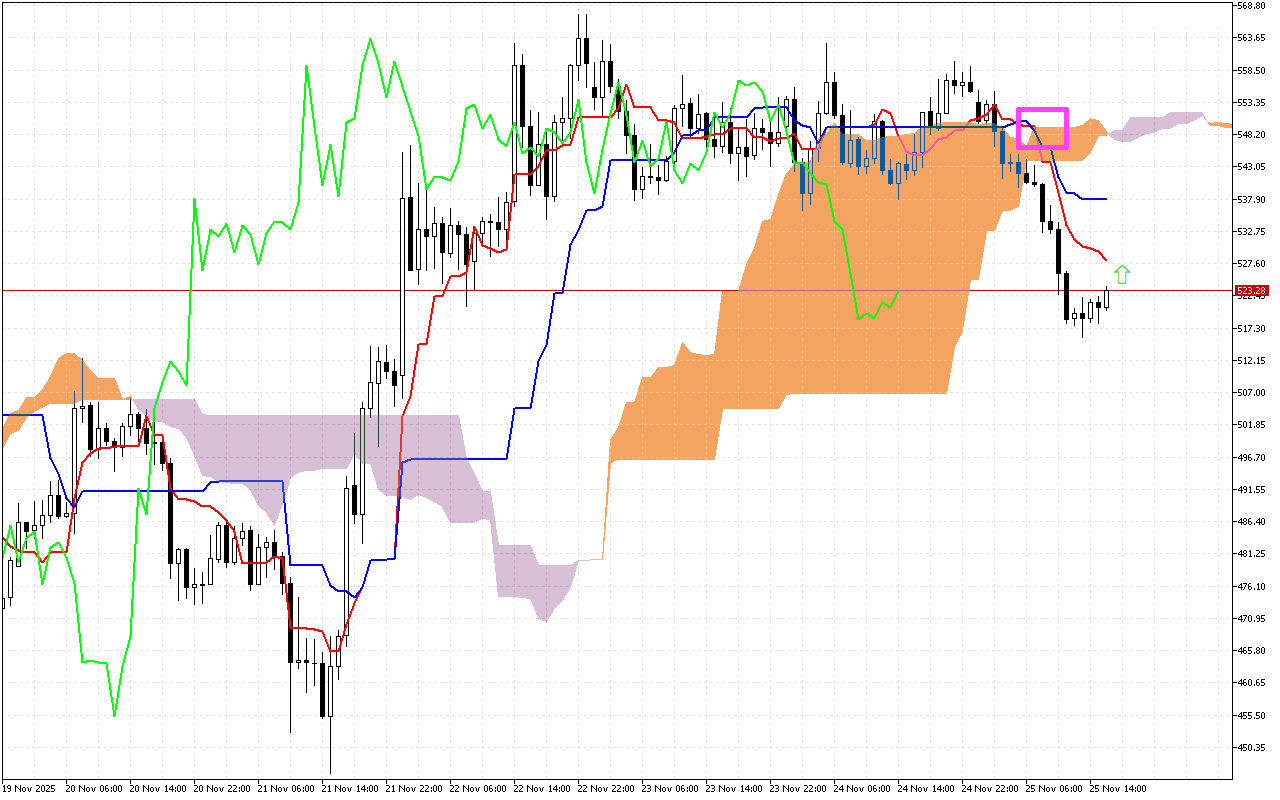
Task: Click the 25 Nov 14:00 time label
Action: pyautogui.click(x=1120, y=788)
